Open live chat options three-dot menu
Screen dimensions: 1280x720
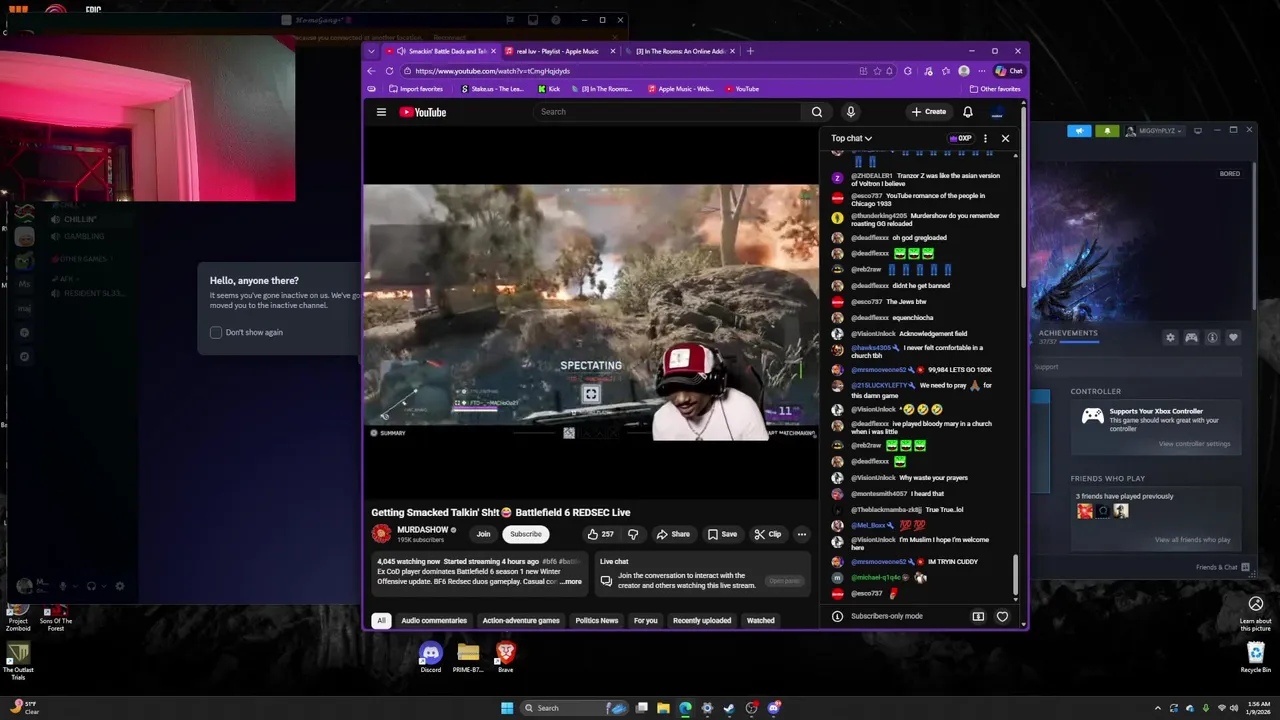(x=985, y=138)
